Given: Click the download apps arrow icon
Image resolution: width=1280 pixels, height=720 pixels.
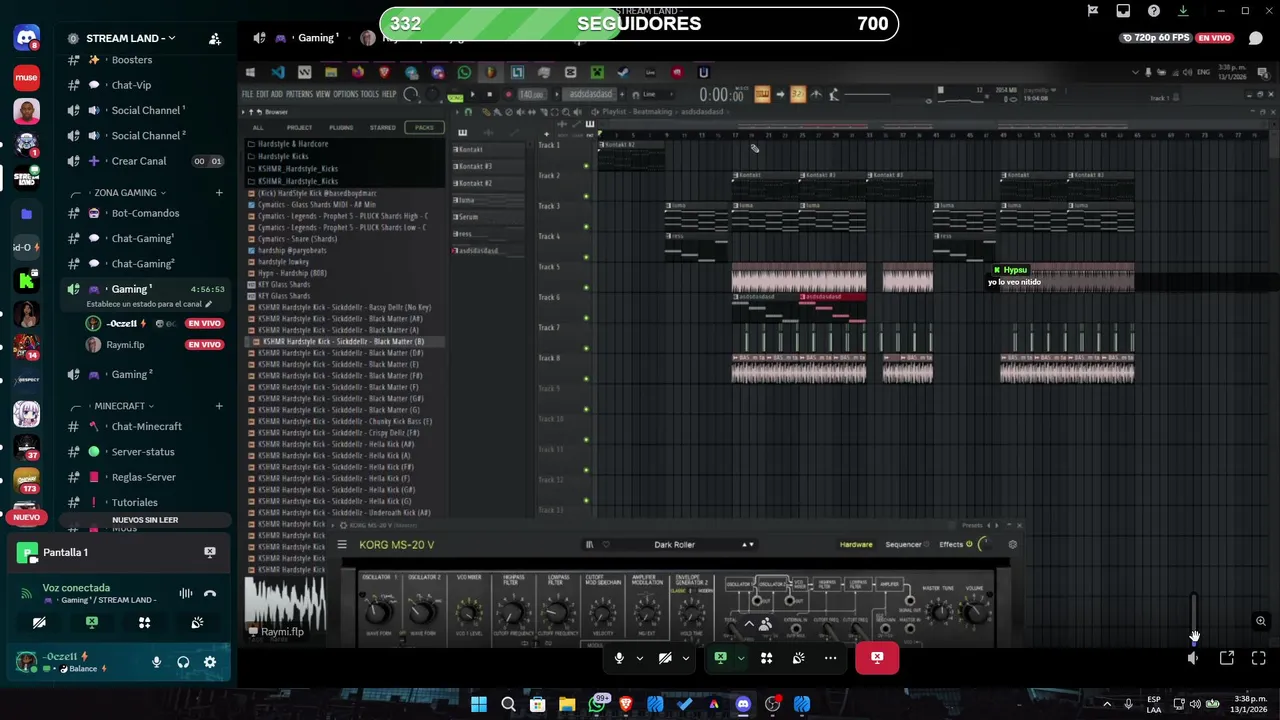Looking at the screenshot, I should 1183,11.
